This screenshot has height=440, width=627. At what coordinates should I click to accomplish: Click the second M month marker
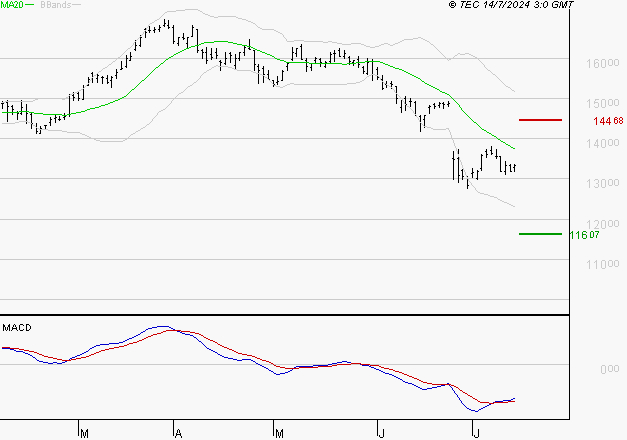279,433
